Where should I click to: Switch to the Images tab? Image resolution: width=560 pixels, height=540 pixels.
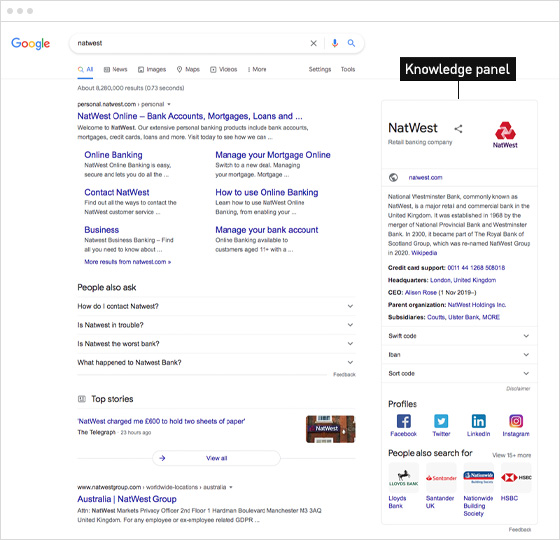(152, 69)
